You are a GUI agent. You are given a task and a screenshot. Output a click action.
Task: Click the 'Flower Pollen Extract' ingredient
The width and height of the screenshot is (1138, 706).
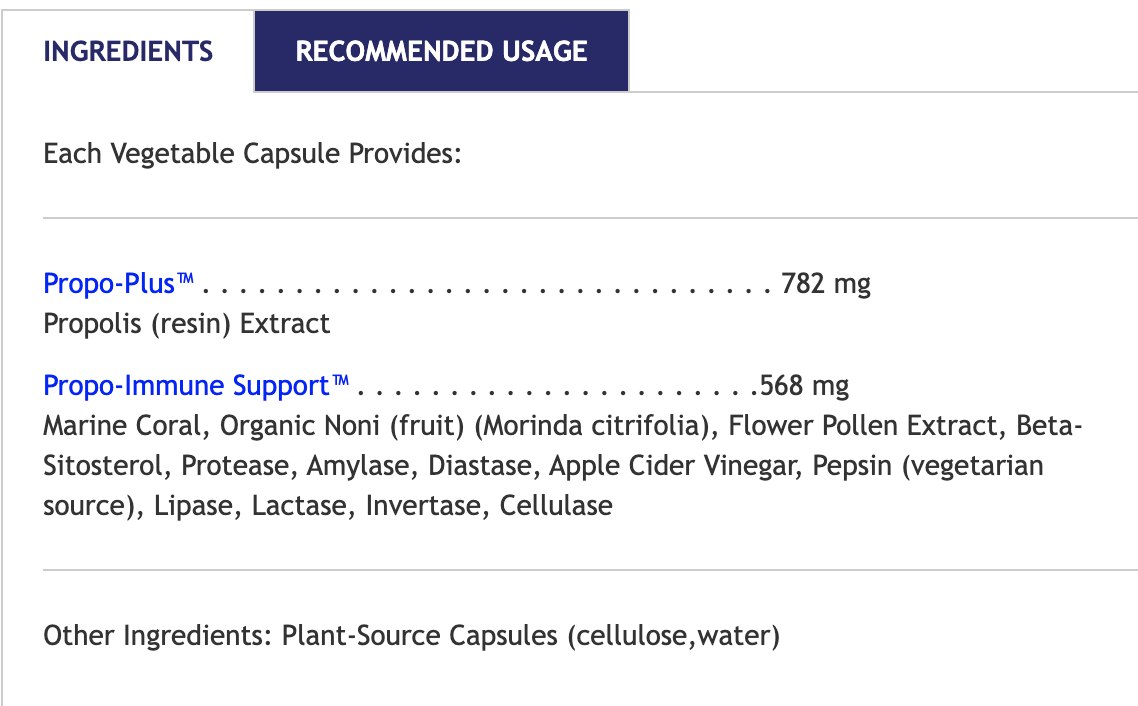pyautogui.click(x=864, y=426)
